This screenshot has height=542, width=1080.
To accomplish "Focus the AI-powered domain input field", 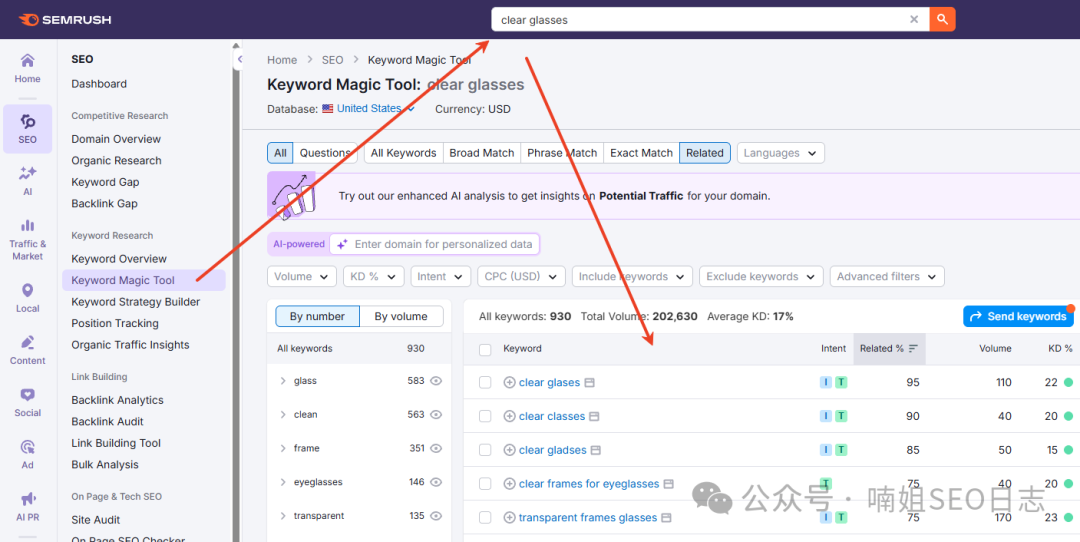I will click(435, 244).
